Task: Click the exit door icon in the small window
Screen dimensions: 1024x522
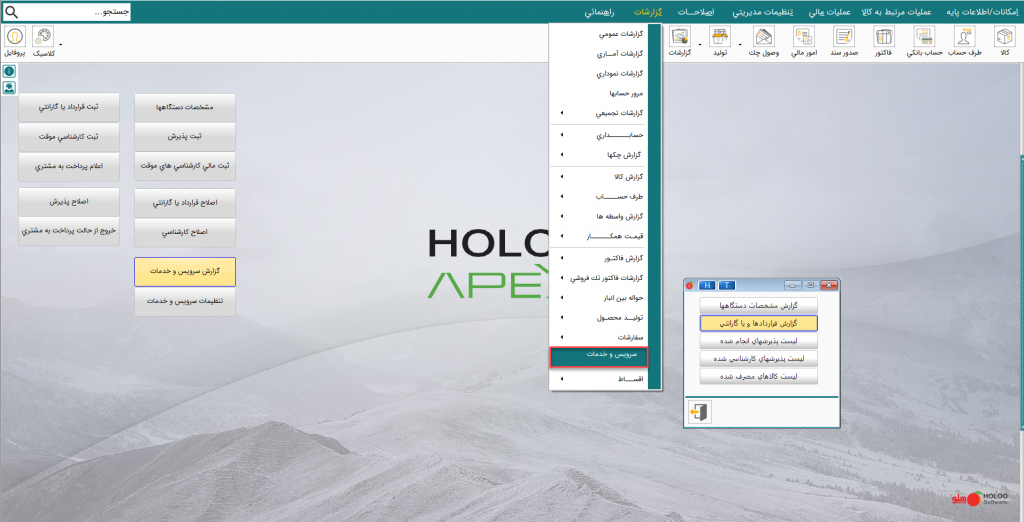Action: [x=699, y=412]
